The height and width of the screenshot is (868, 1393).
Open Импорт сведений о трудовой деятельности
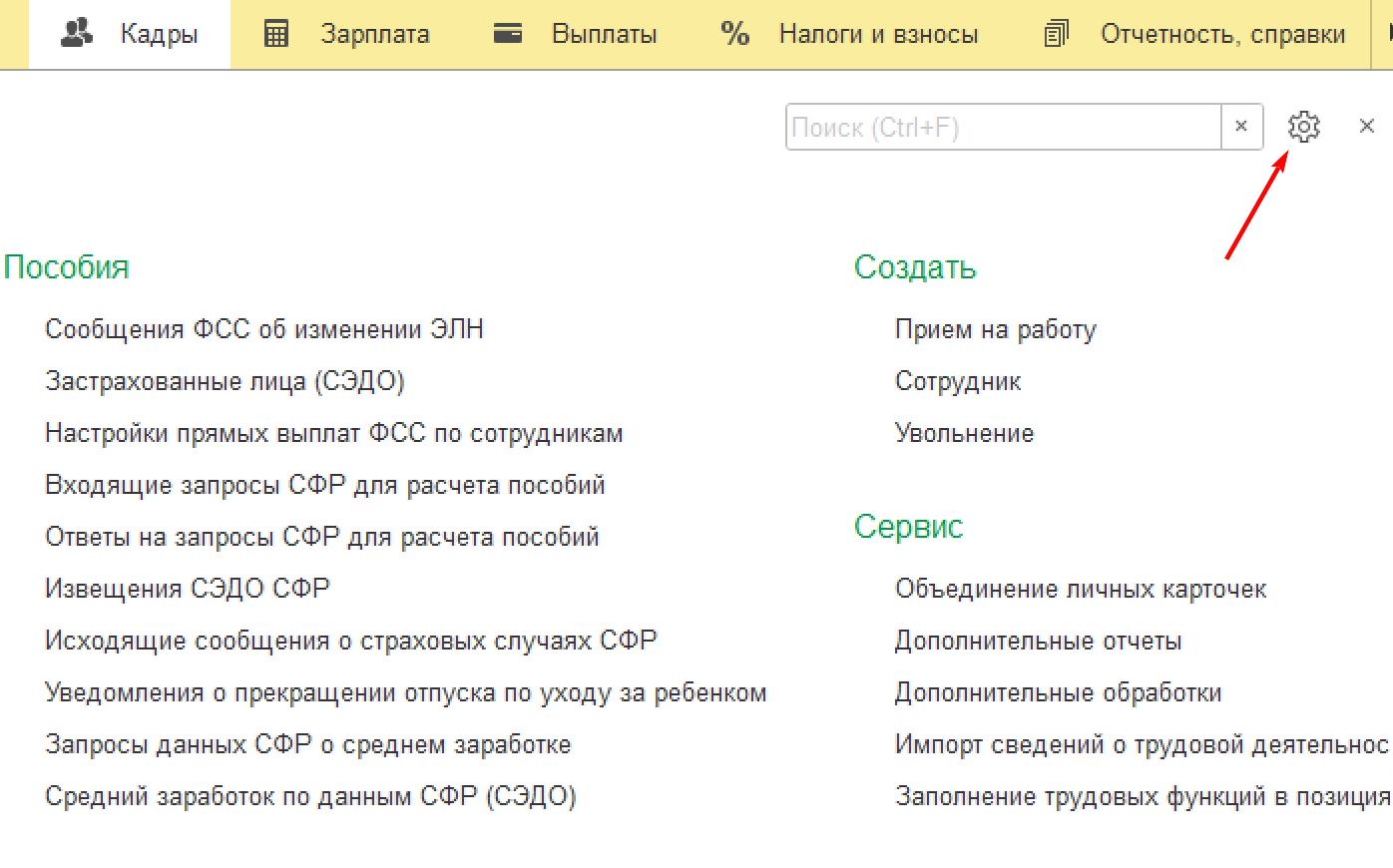tap(1143, 744)
